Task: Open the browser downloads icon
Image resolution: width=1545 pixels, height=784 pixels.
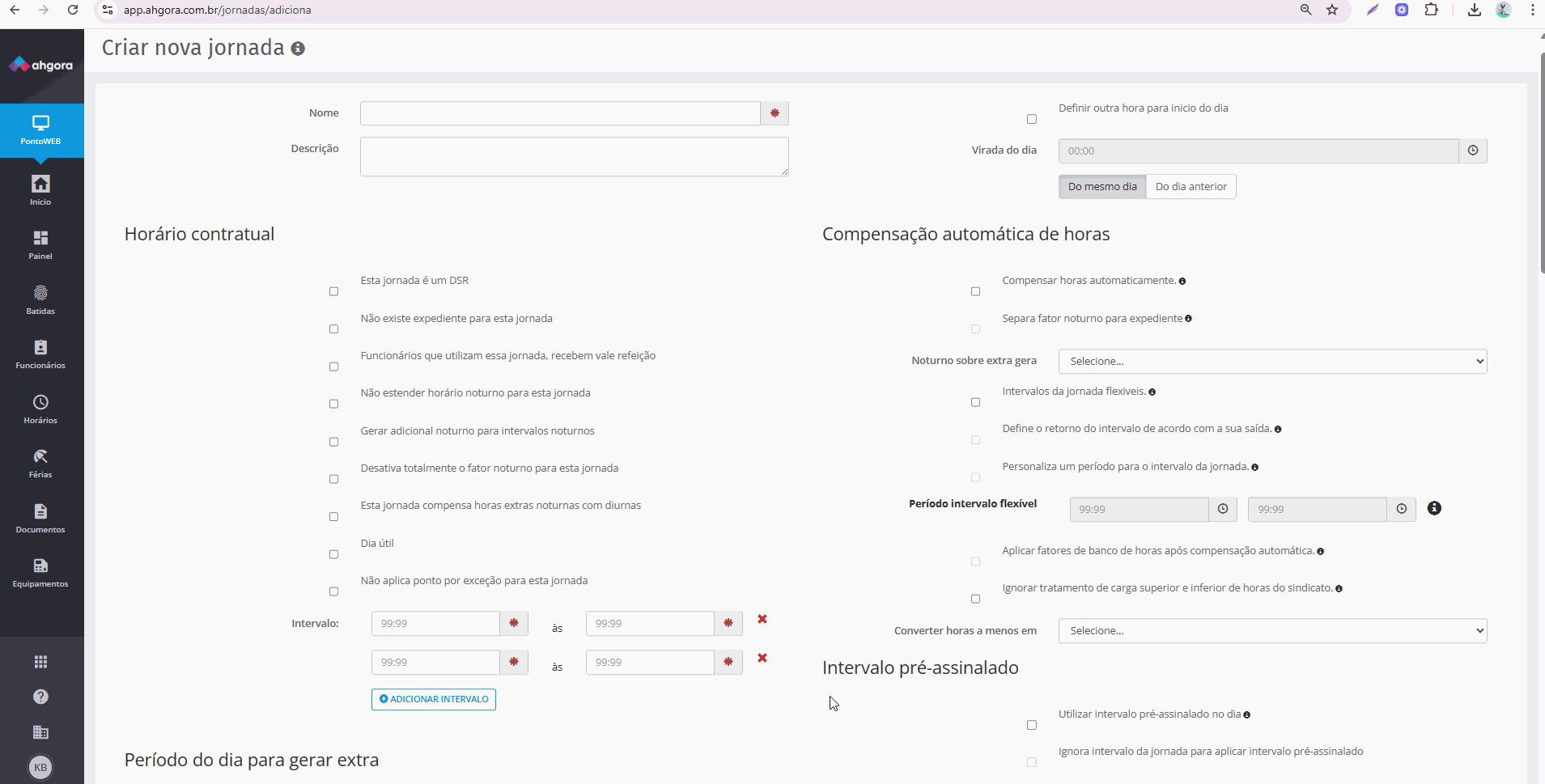Action: pos(1475,10)
